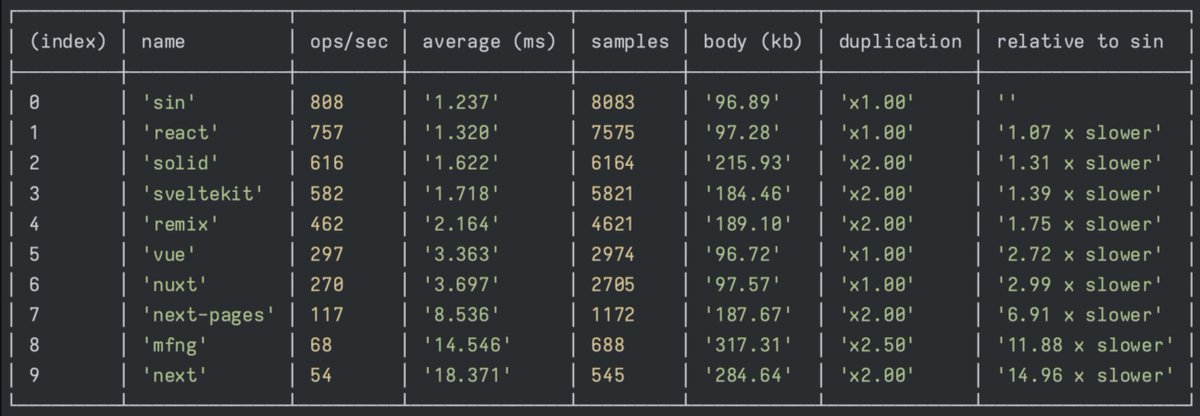Click '11.88 x slower' cell
The height and width of the screenshot is (416, 1200).
pyautogui.click(x=1084, y=344)
